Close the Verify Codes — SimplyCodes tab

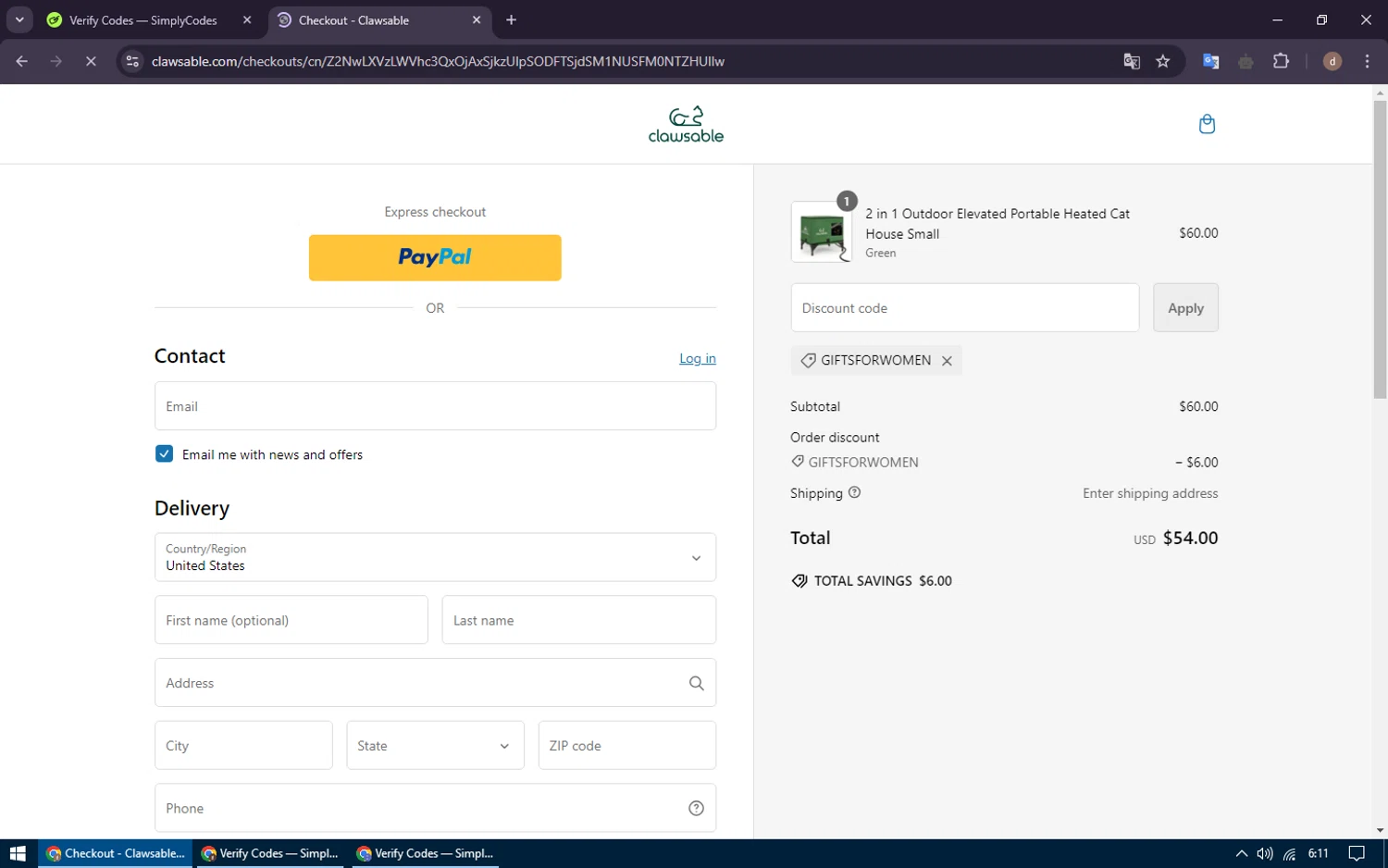247,19
